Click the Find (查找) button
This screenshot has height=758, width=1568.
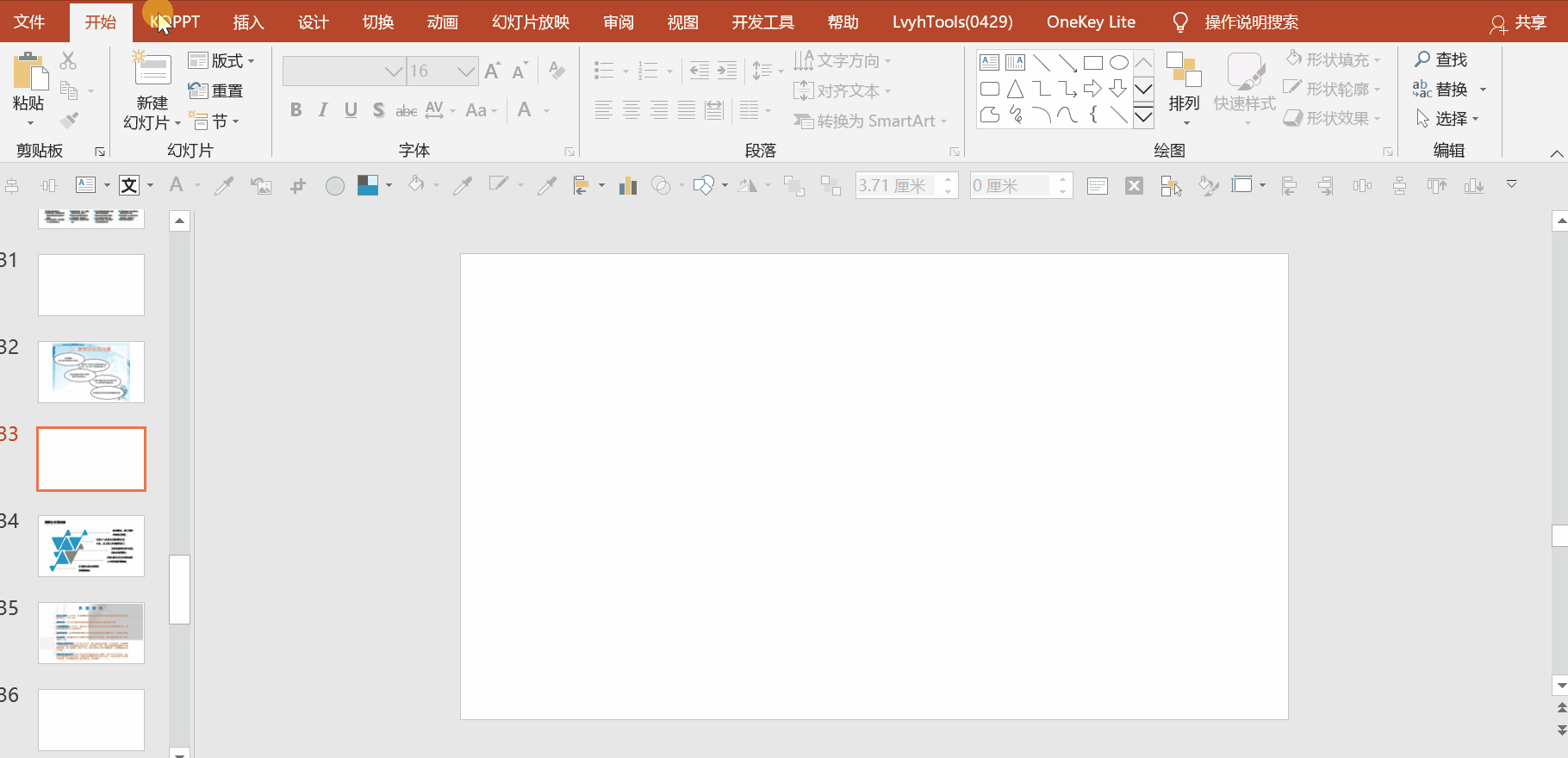click(x=1441, y=59)
